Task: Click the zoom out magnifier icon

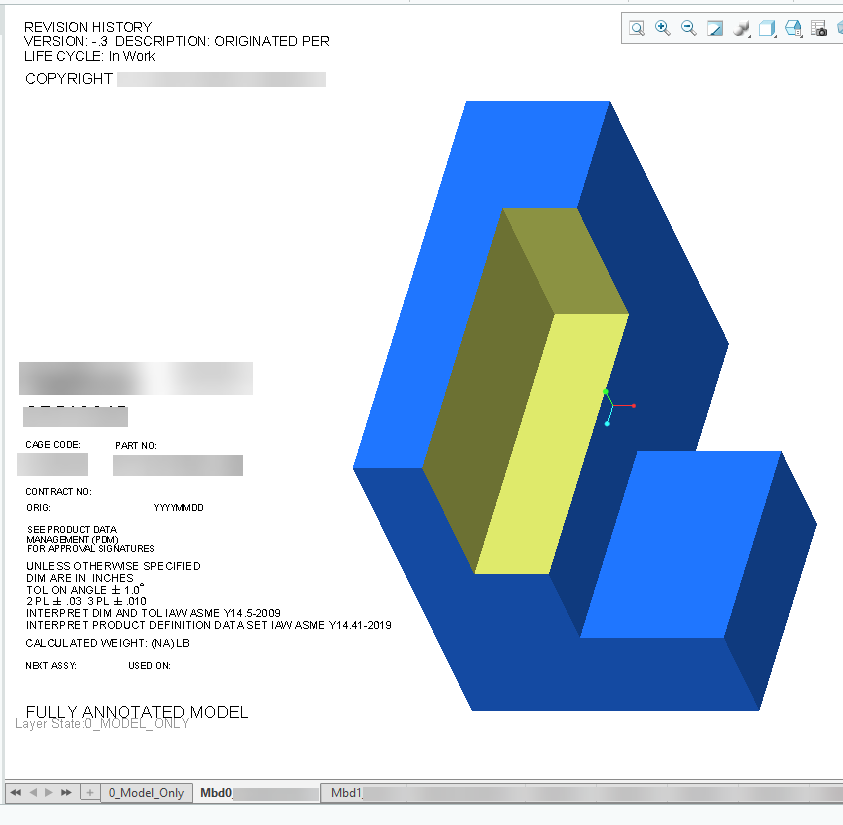Action: [688, 28]
